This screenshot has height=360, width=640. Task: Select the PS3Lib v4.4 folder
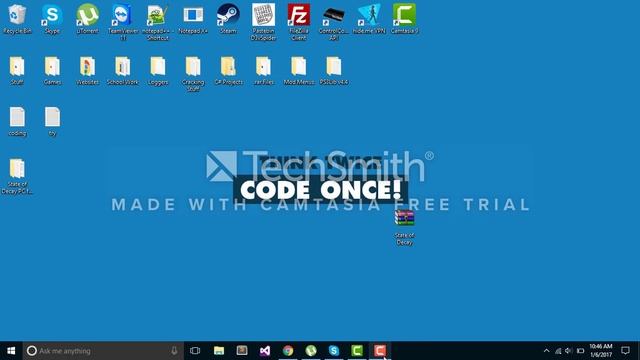click(x=334, y=70)
